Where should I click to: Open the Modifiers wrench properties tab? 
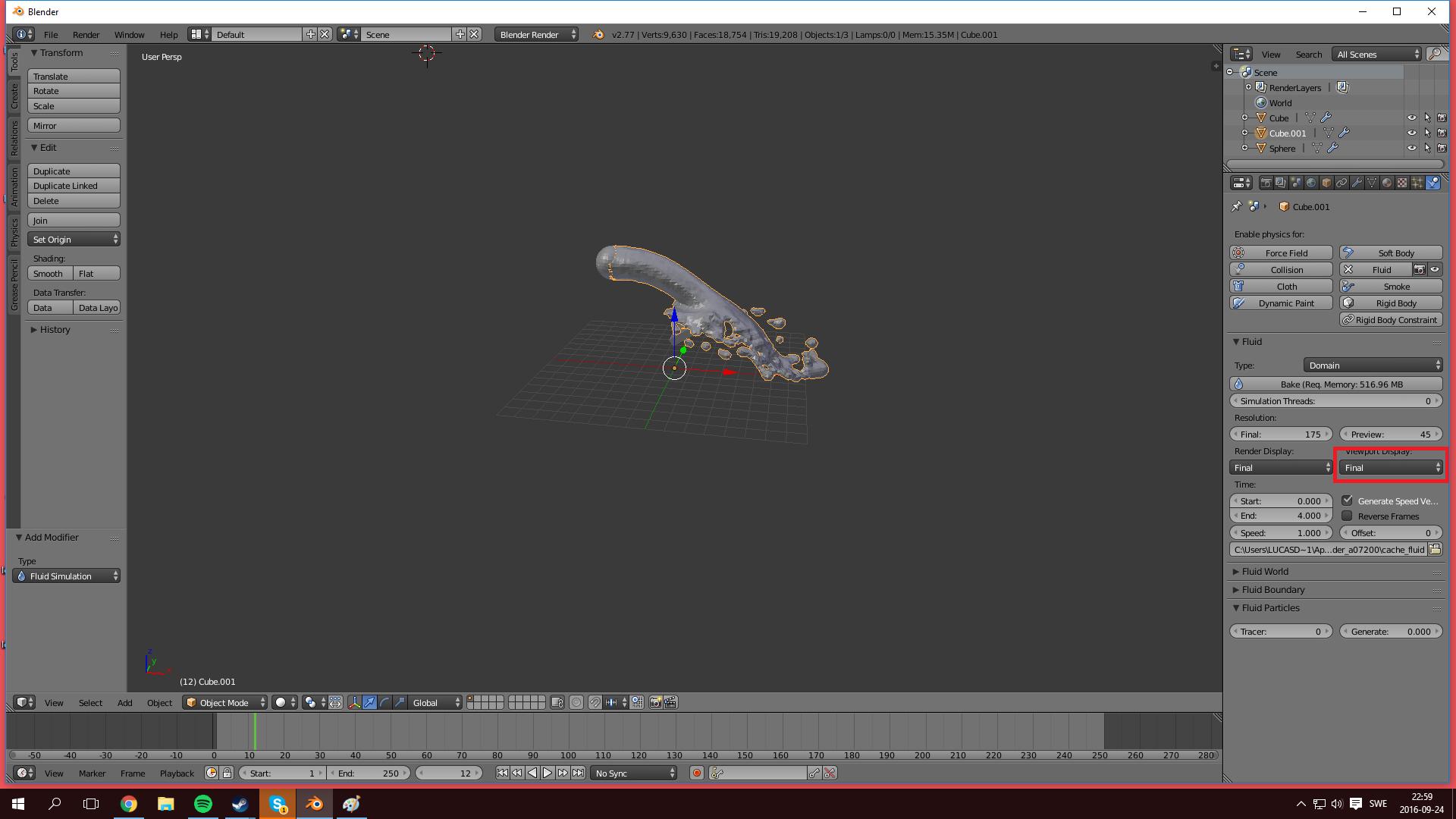point(1357,183)
